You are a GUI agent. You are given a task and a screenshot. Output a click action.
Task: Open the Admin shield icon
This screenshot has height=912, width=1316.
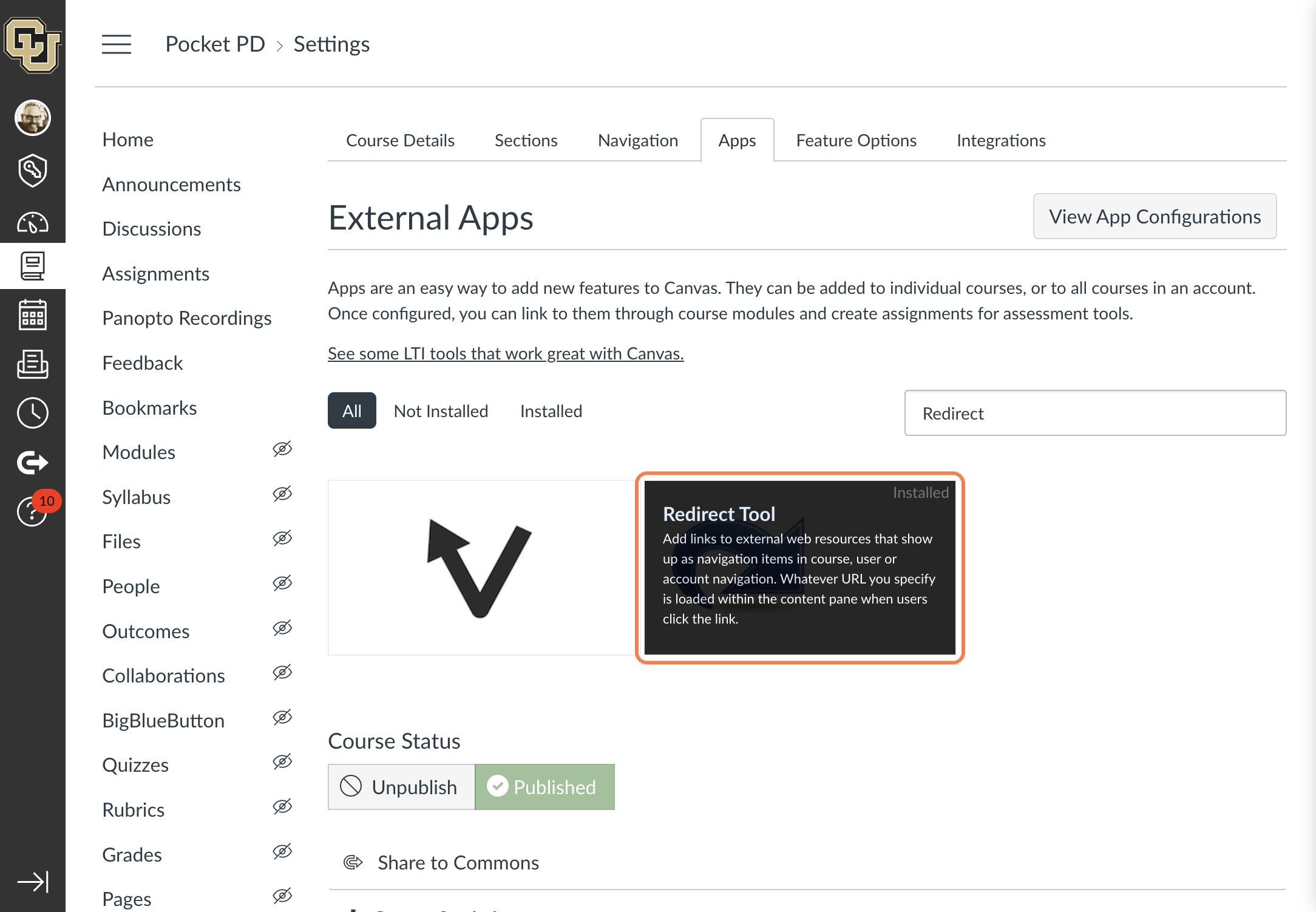[x=32, y=171]
